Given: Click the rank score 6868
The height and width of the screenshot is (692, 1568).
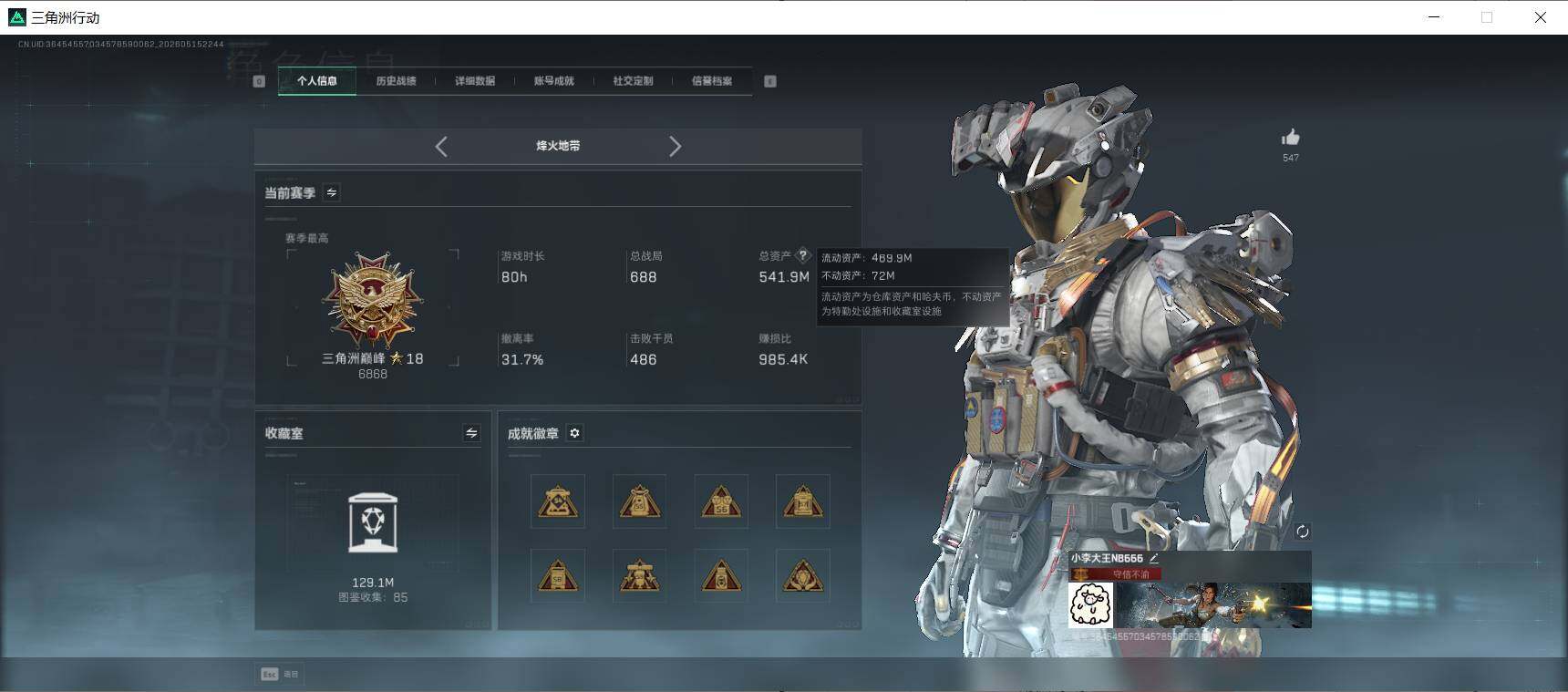Looking at the screenshot, I should (x=373, y=374).
